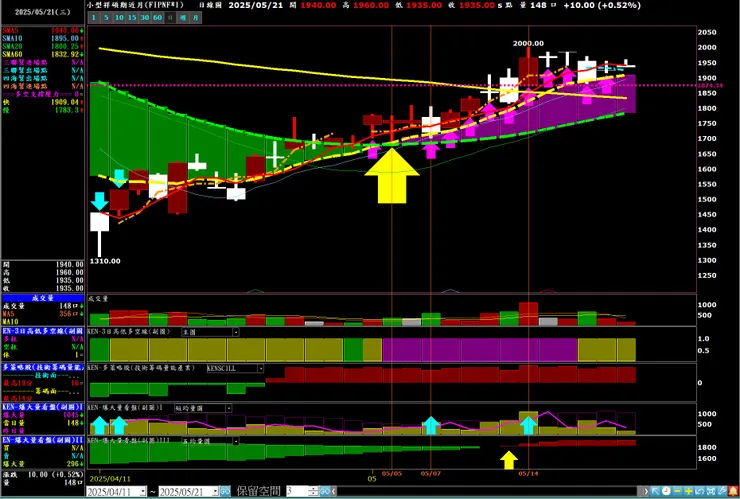Click the SMA60 1832.92 indicator row
Screen dimensions: 740x499
pos(42,54)
